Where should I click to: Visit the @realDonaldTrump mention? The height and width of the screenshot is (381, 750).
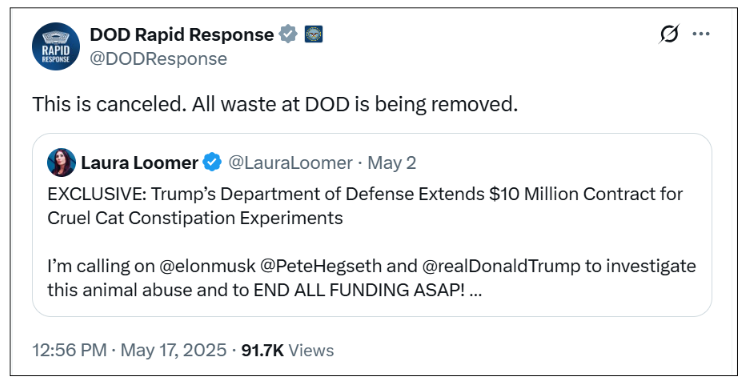501,266
